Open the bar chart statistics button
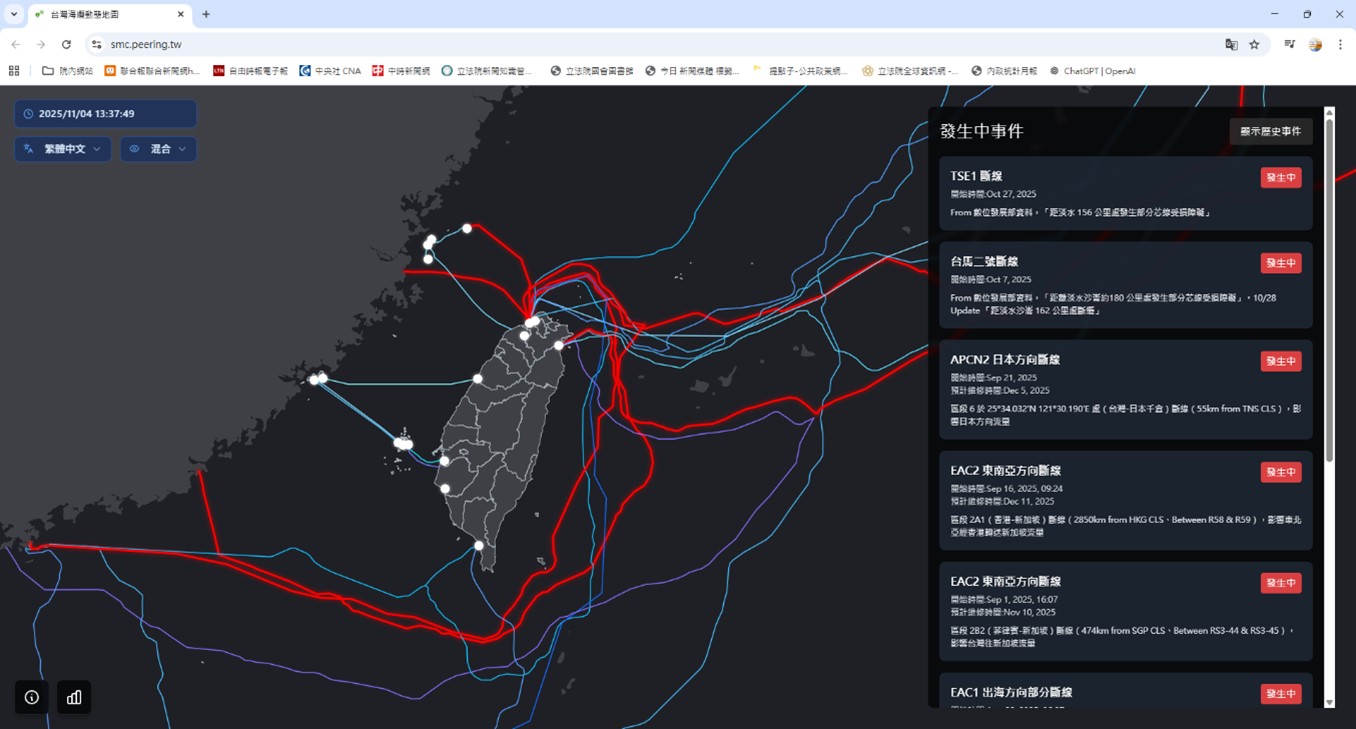Image resolution: width=1356 pixels, height=729 pixels. coord(74,697)
